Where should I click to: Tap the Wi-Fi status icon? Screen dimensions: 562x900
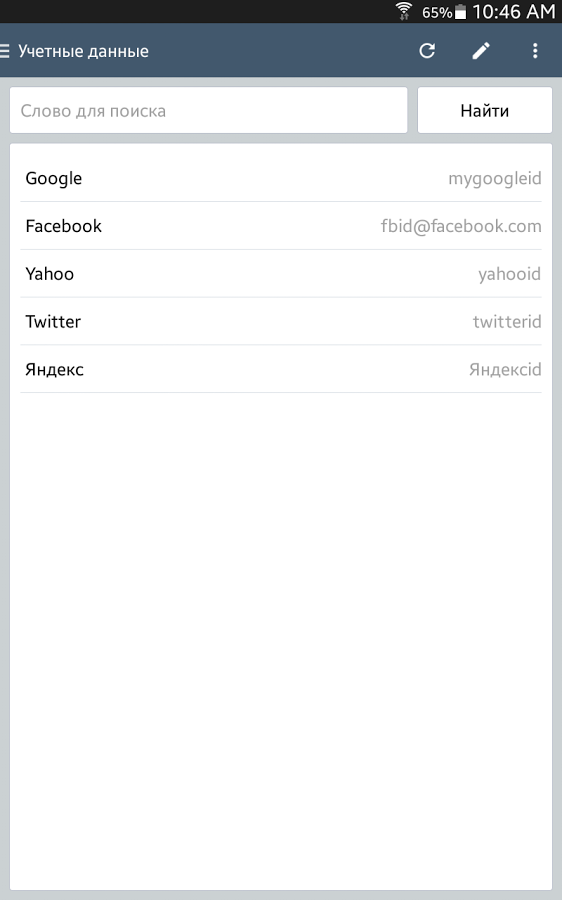[404, 11]
